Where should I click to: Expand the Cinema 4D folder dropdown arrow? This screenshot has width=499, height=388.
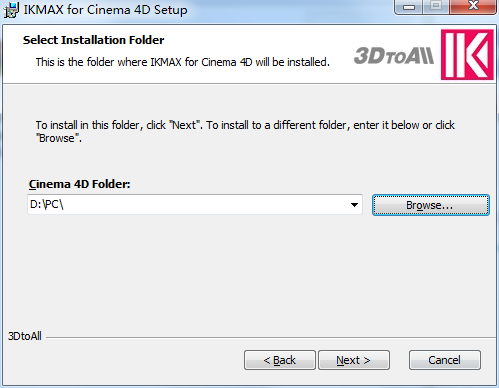click(x=354, y=205)
